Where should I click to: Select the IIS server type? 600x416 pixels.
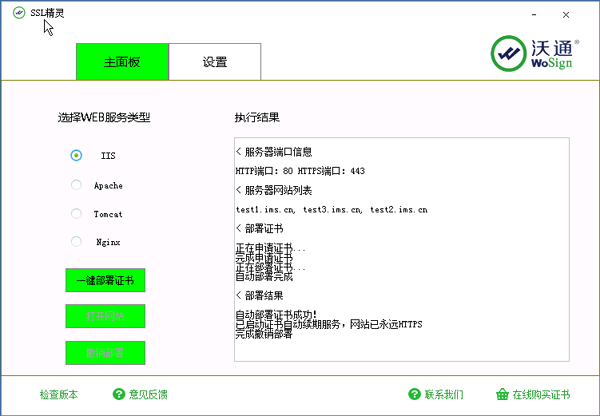[x=77, y=155]
